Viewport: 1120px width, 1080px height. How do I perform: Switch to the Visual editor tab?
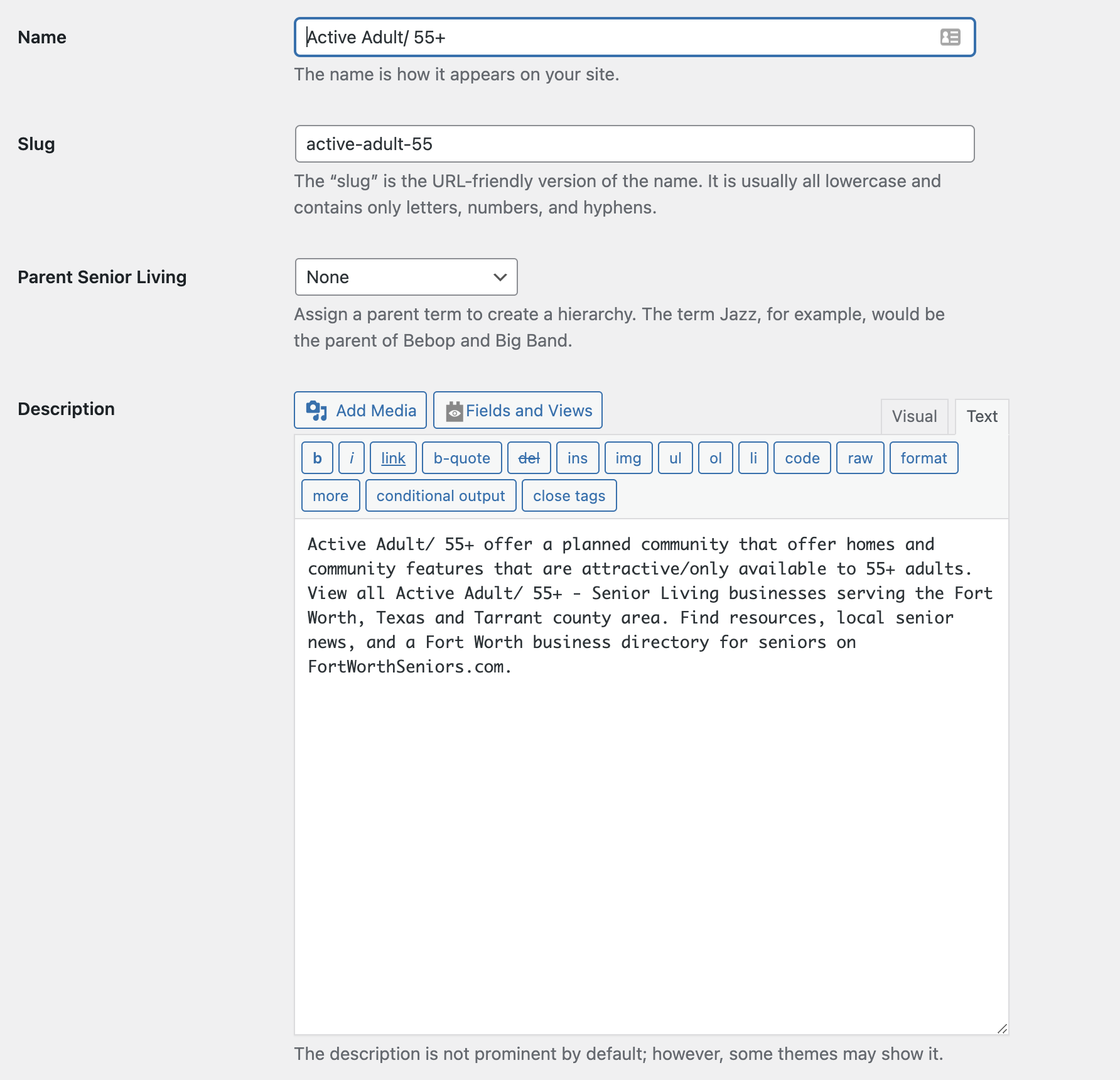point(914,416)
